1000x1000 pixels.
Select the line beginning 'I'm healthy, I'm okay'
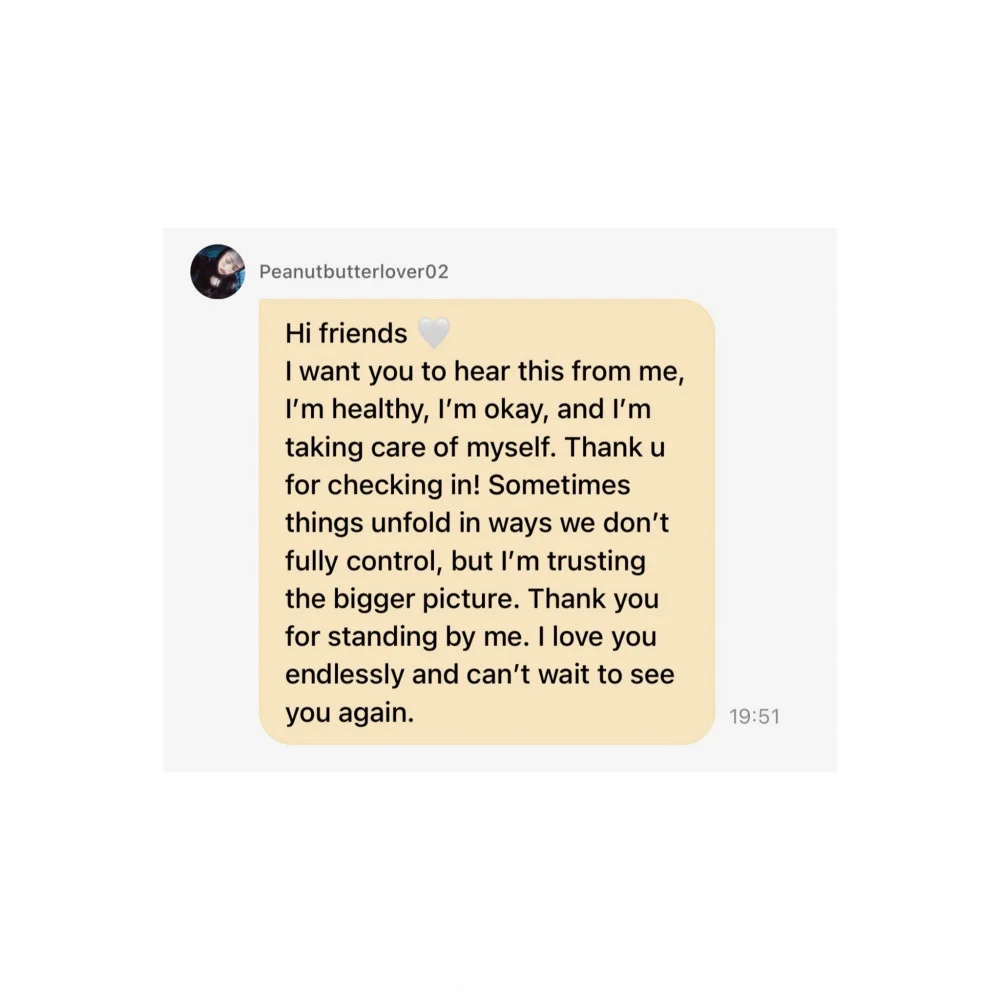(x=468, y=409)
